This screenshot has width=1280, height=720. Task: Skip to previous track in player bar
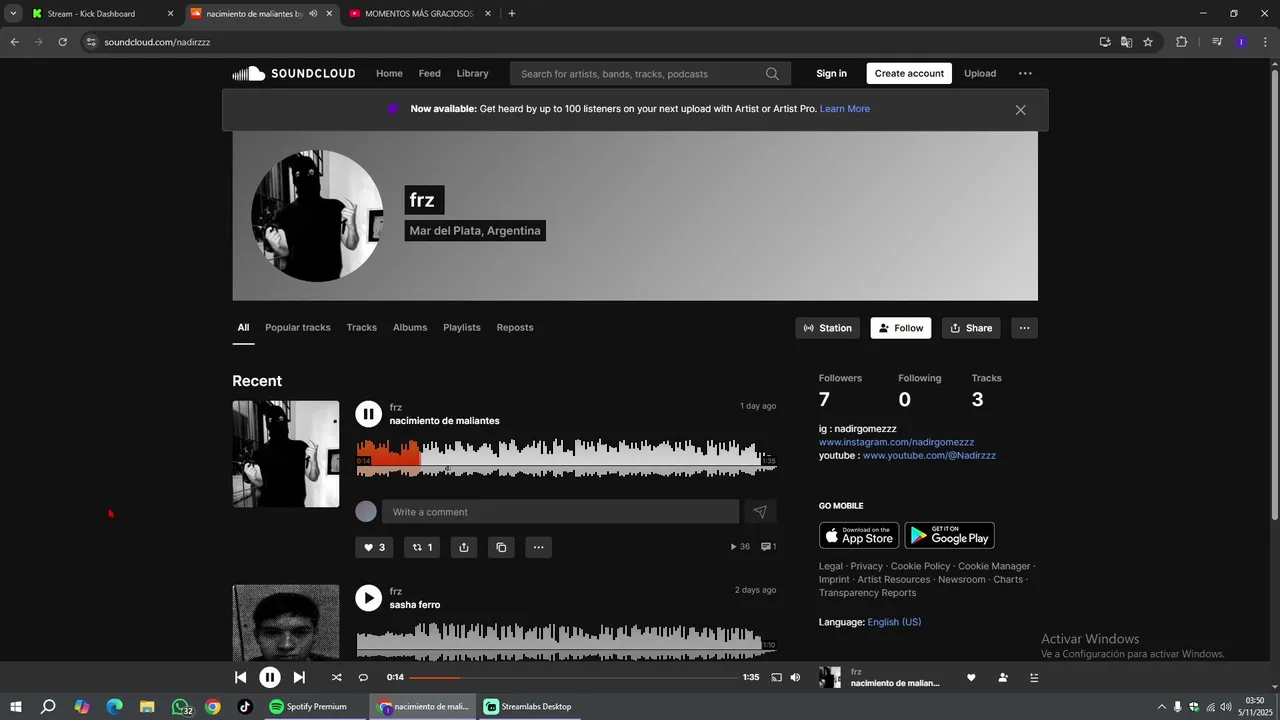pyautogui.click(x=240, y=677)
